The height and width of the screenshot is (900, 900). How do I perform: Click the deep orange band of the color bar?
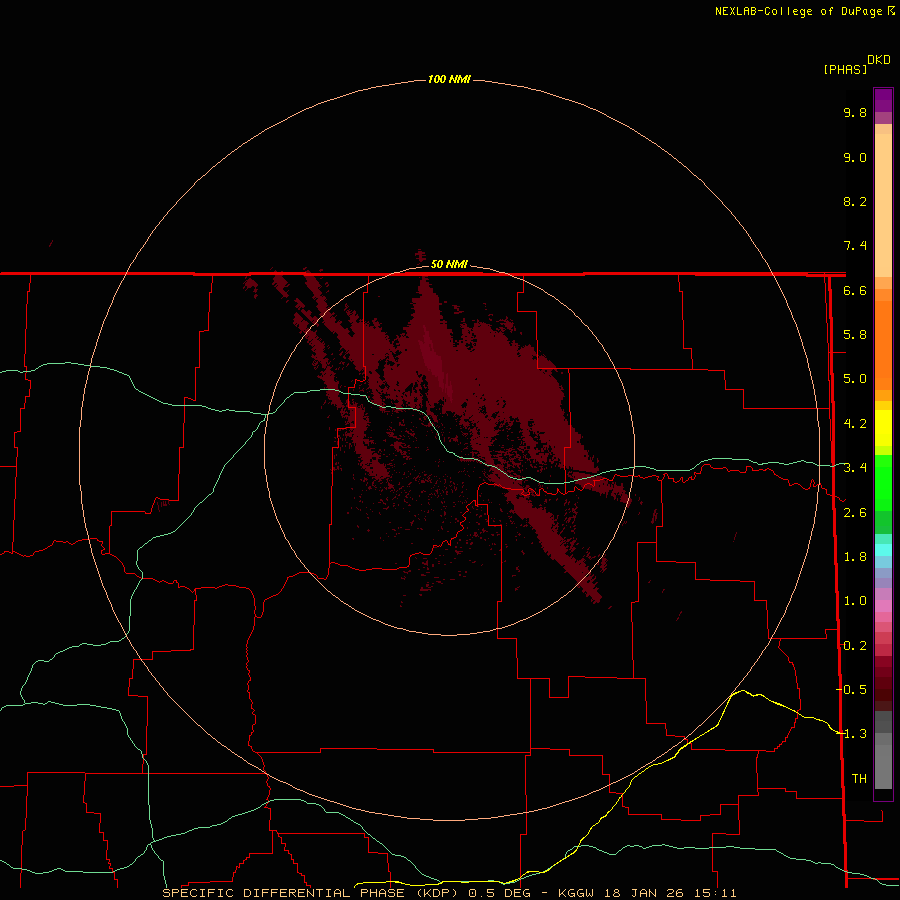(x=883, y=345)
